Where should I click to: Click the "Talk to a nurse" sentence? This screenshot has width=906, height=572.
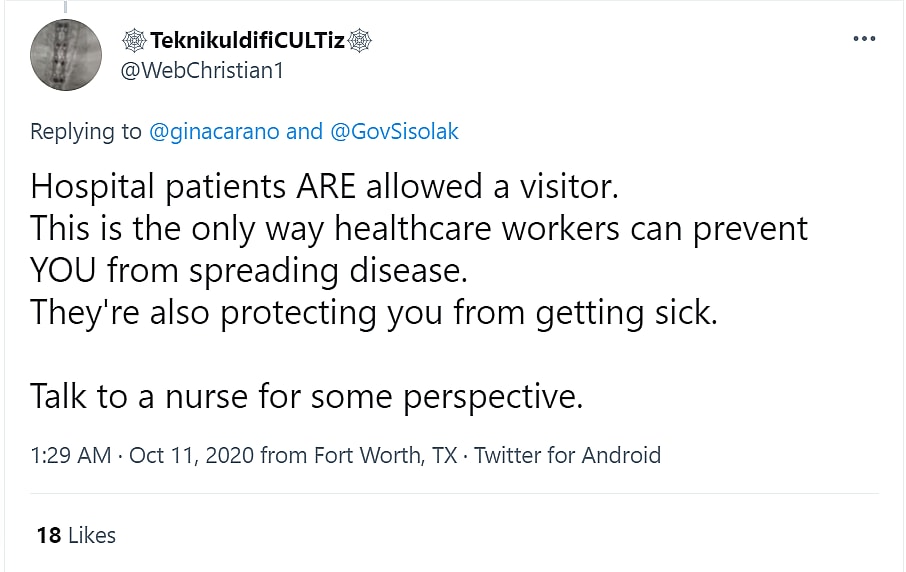click(x=306, y=397)
